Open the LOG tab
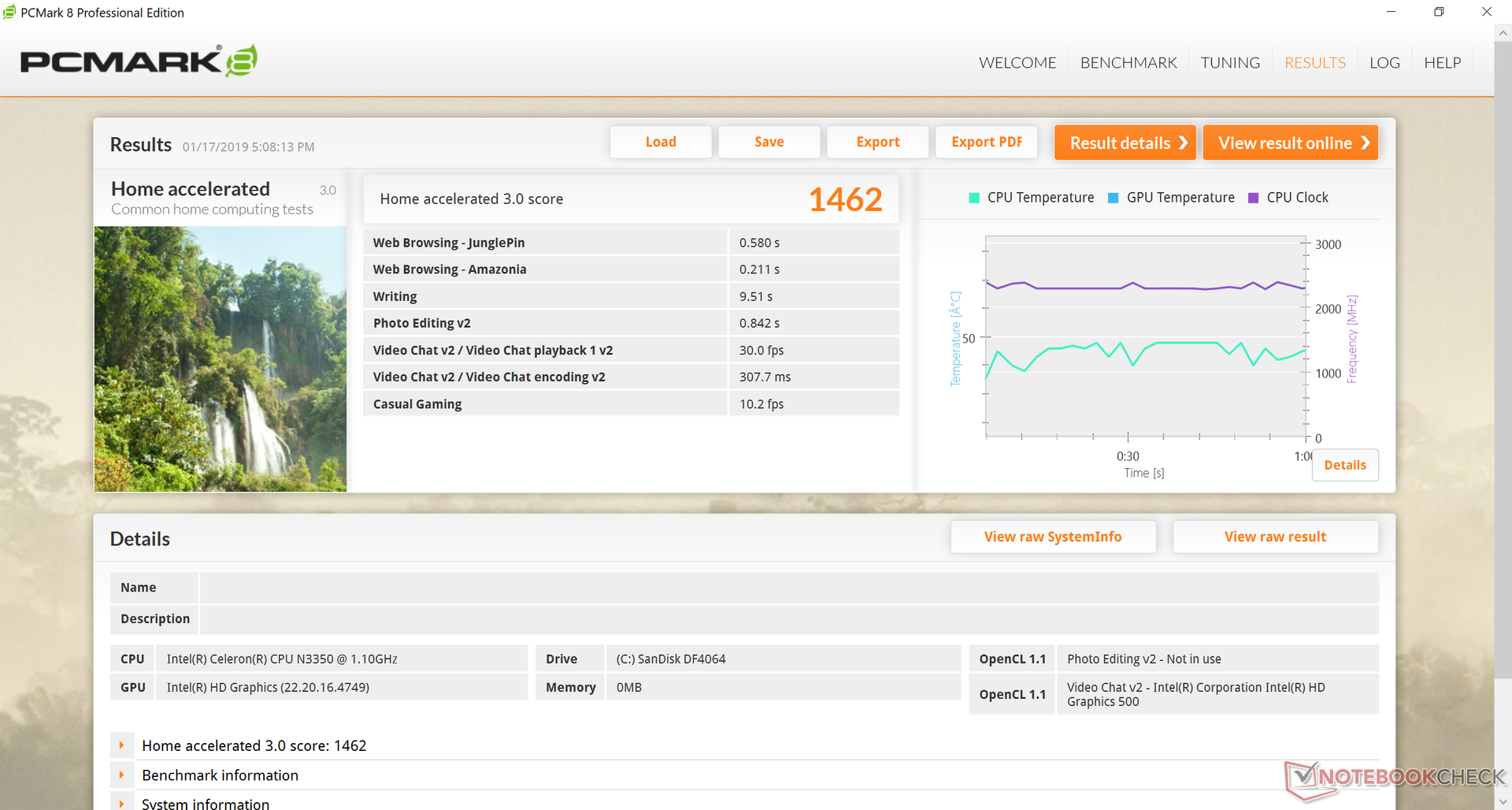Image resolution: width=1512 pixels, height=810 pixels. point(1384,62)
